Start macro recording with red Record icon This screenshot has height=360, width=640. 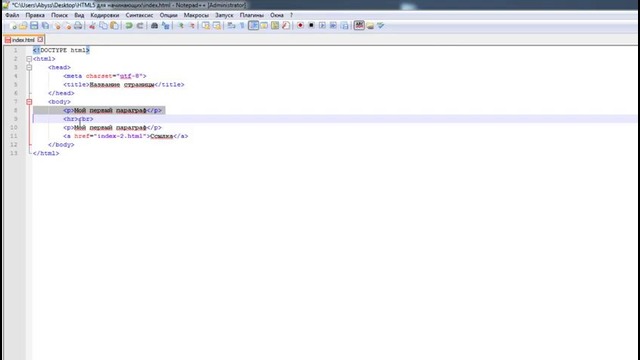[300, 26]
